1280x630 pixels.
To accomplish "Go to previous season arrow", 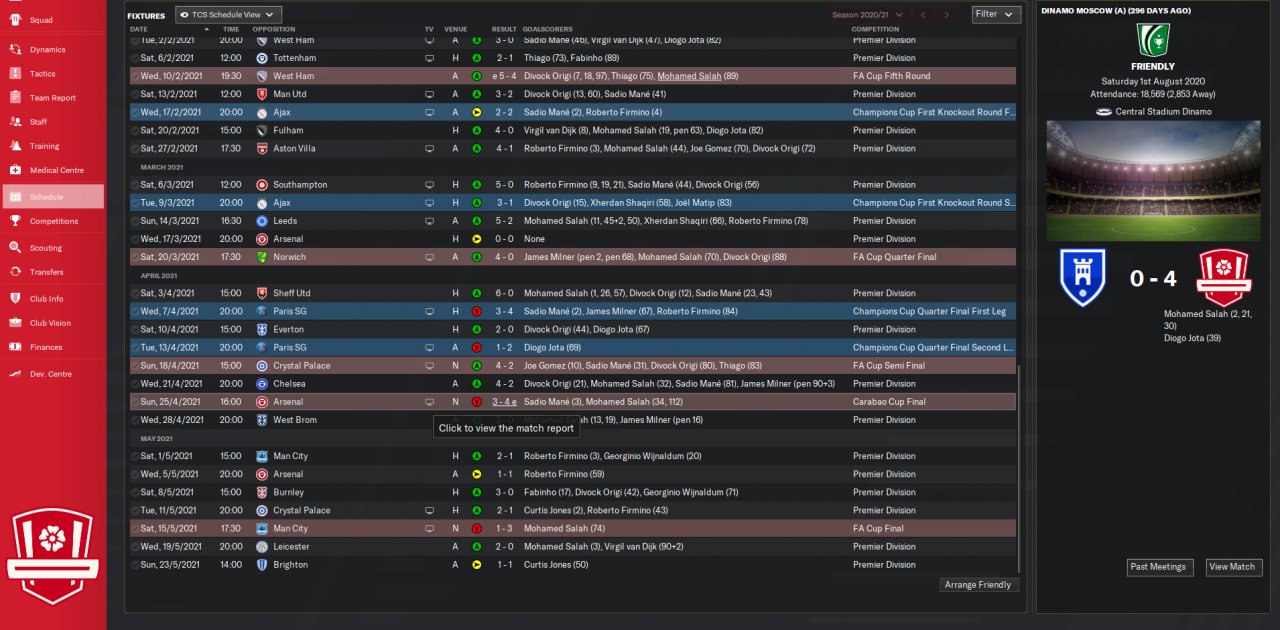I will tap(923, 14).
